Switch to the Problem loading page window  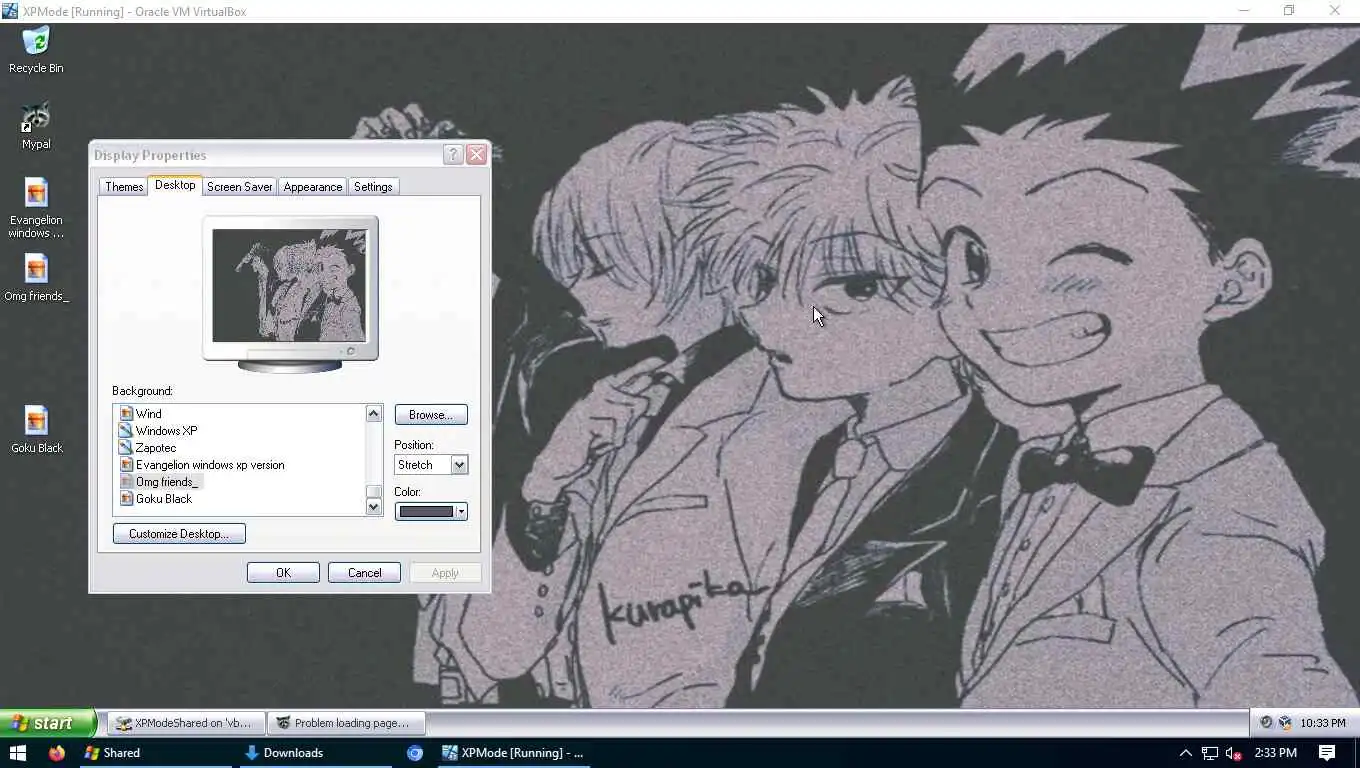(346, 723)
